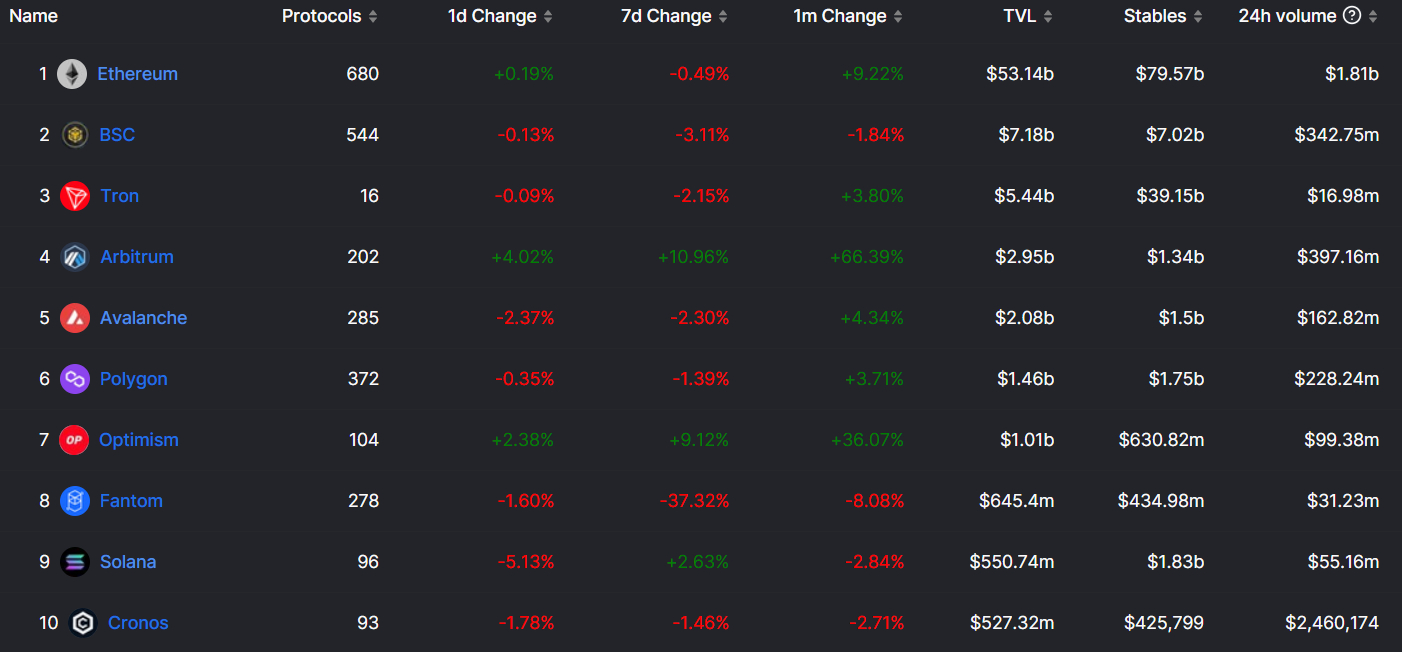Click the Polygon chain logo icon
1402x652 pixels.
coord(75,379)
